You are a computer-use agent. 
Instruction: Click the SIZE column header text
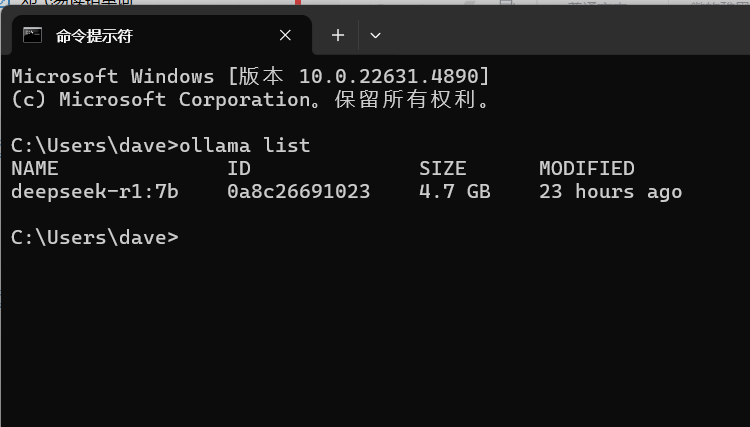pos(442,168)
